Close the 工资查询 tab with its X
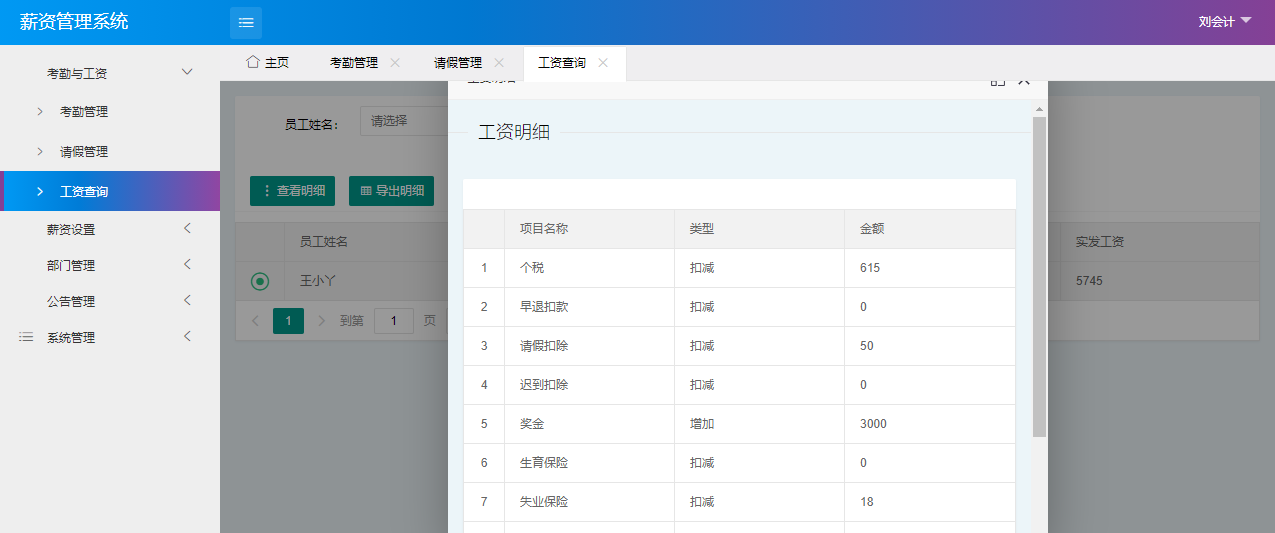This screenshot has height=533, width=1275. (603, 62)
